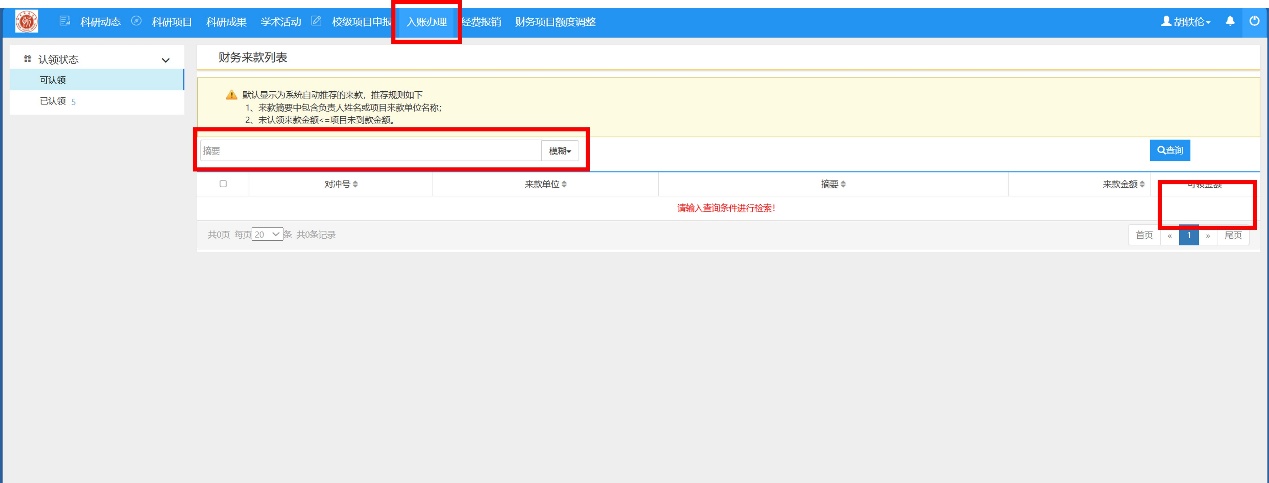Jump to 尾页 last page
Image resolution: width=1269 pixels, height=483 pixels.
point(1233,235)
